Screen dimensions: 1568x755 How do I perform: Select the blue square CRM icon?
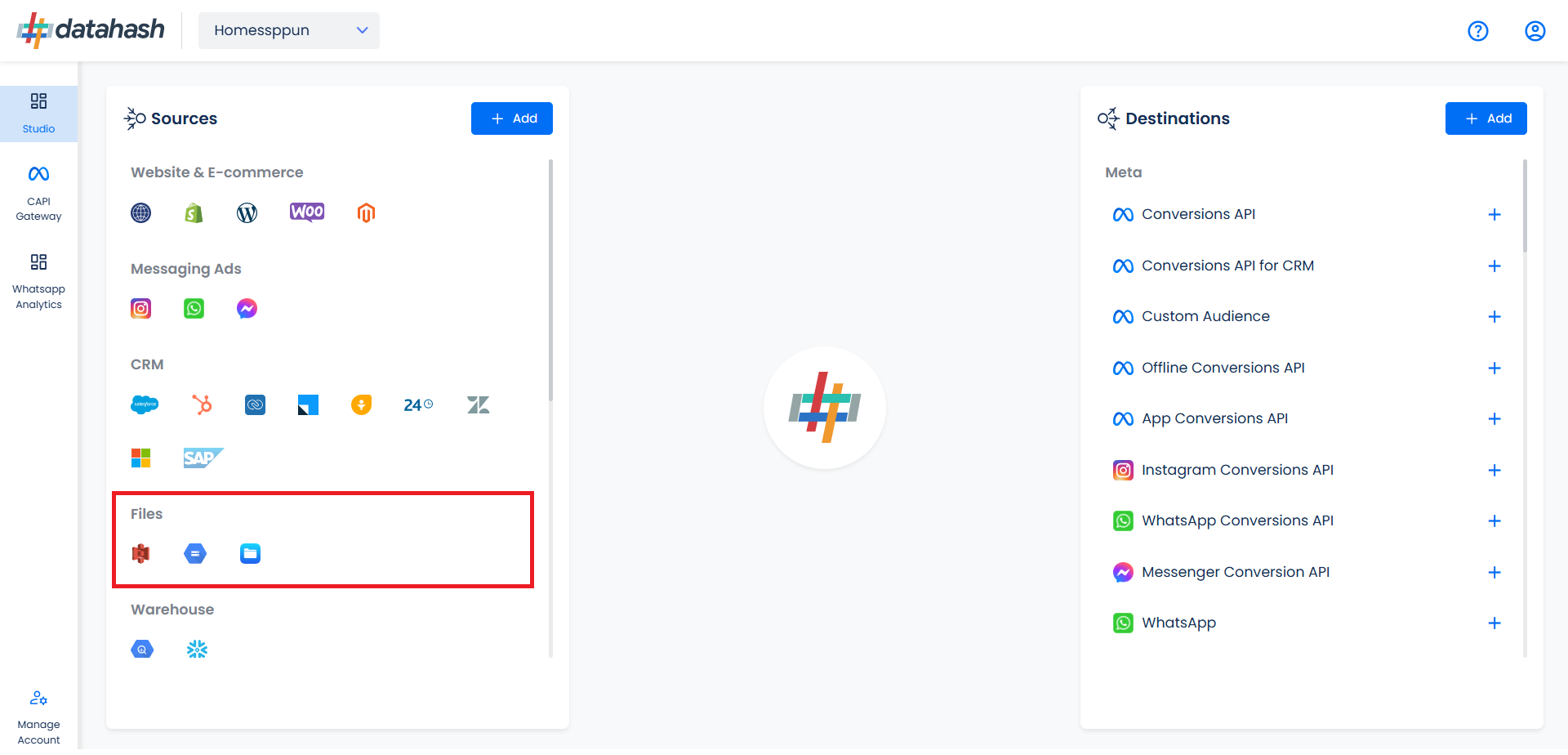click(x=308, y=404)
